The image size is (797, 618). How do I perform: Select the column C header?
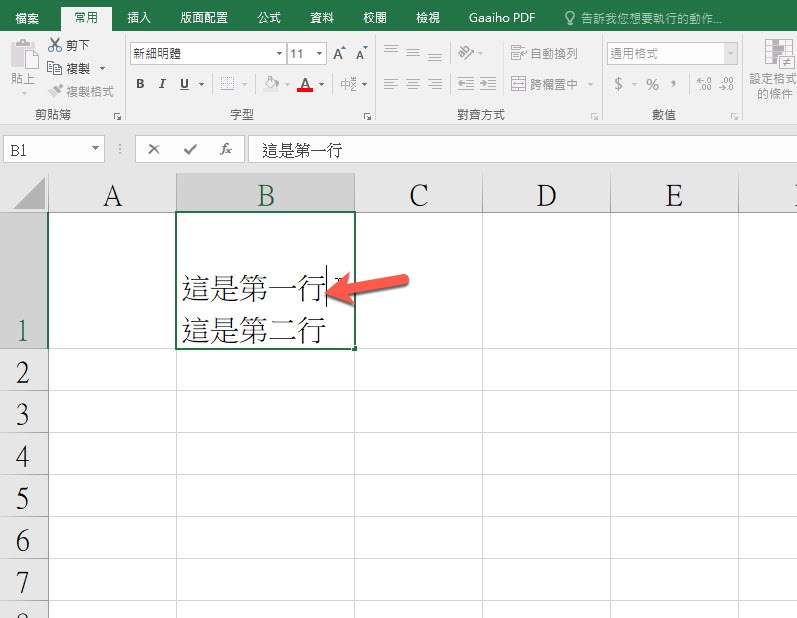(x=419, y=195)
